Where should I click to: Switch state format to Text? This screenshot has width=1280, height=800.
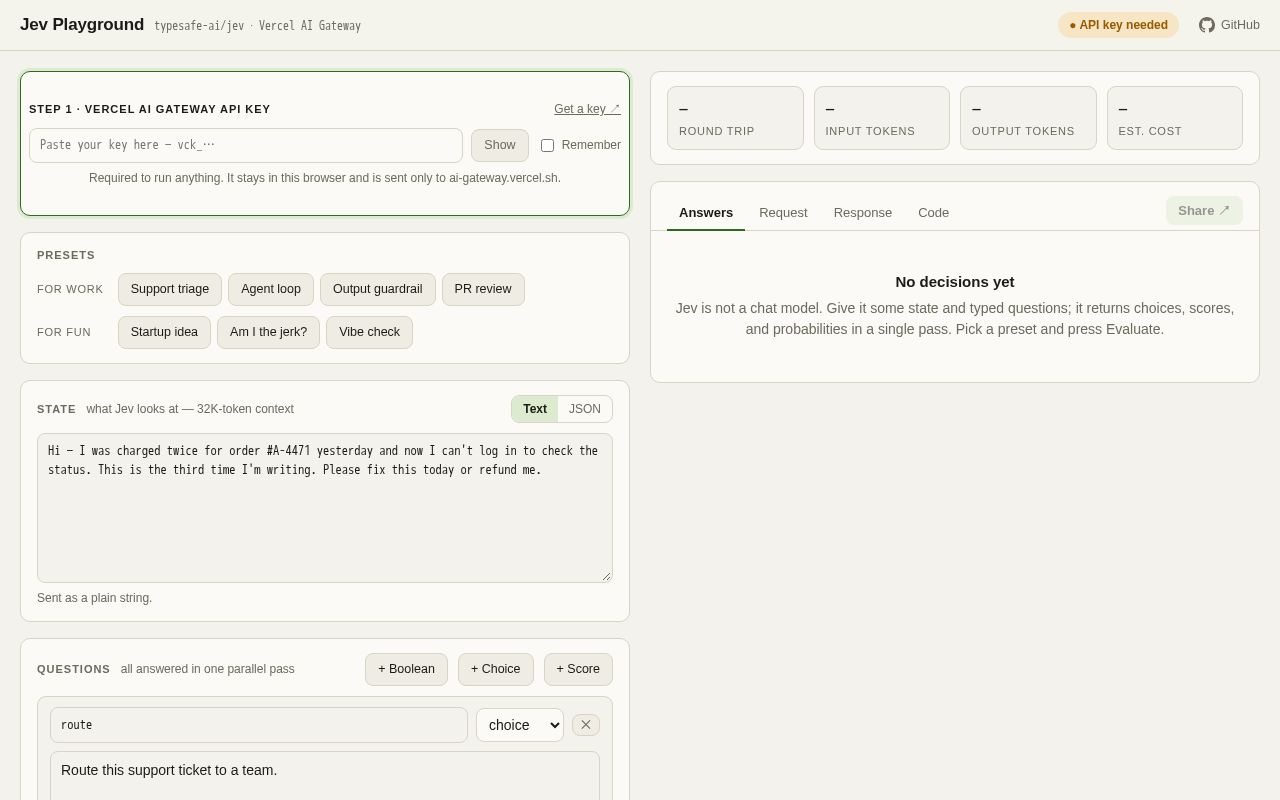pos(535,409)
